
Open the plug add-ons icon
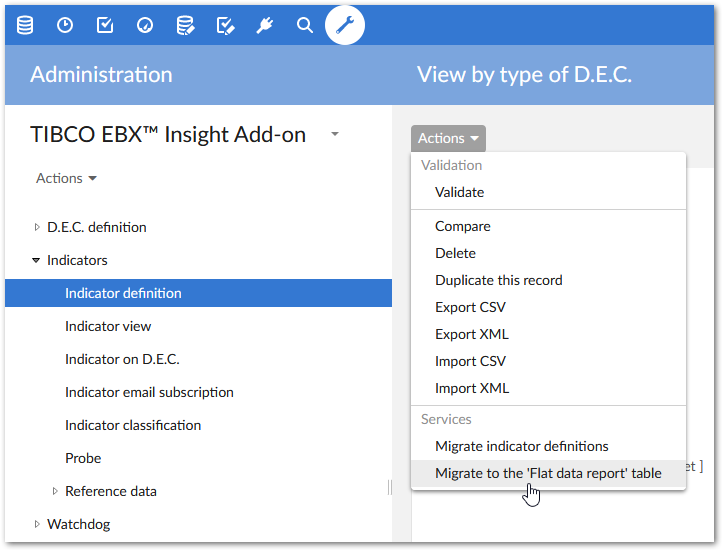(265, 25)
